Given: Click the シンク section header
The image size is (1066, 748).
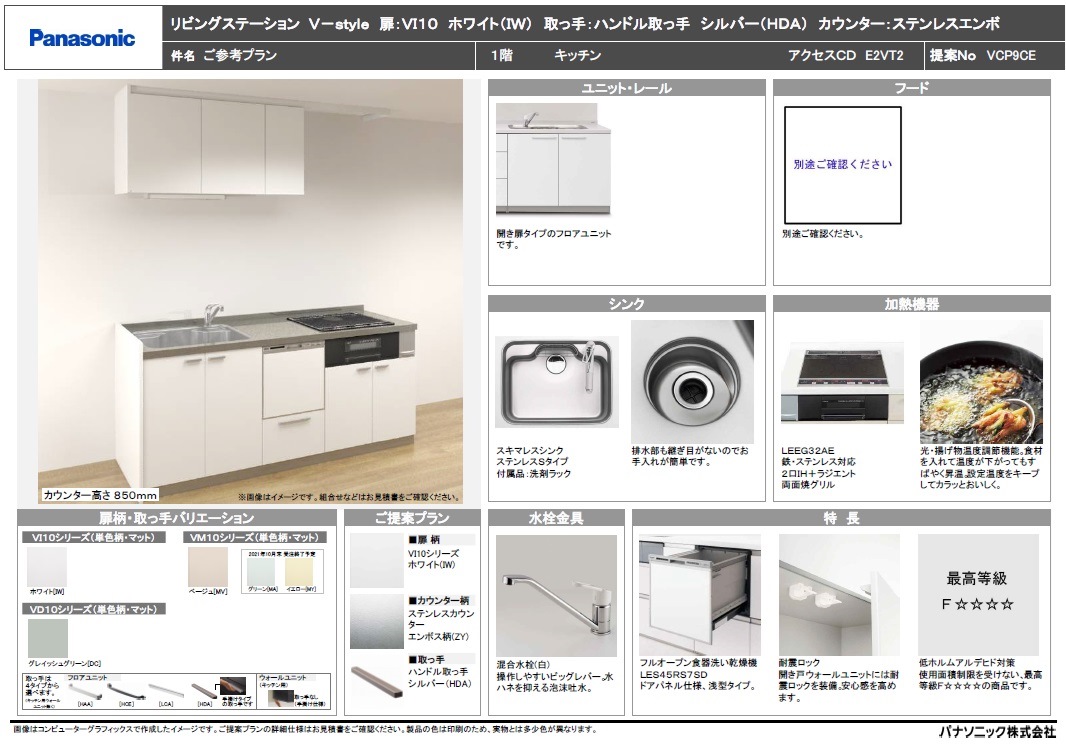Looking at the screenshot, I should (x=626, y=303).
